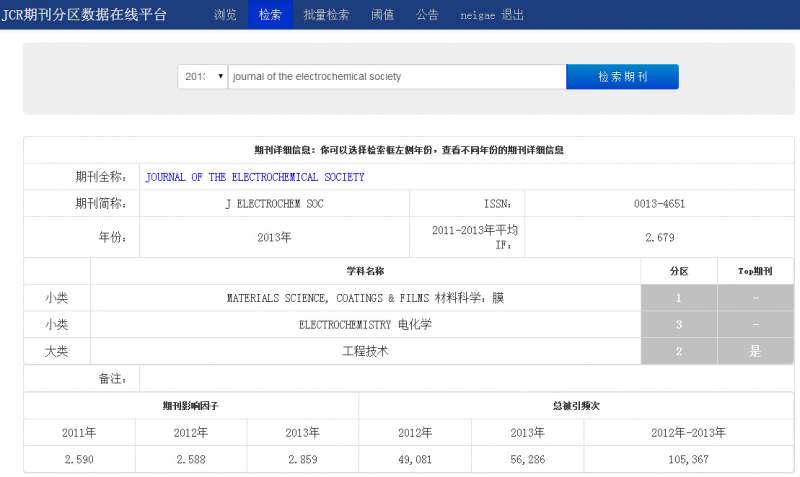Click the 分区 value 3 cell

pos(679,324)
